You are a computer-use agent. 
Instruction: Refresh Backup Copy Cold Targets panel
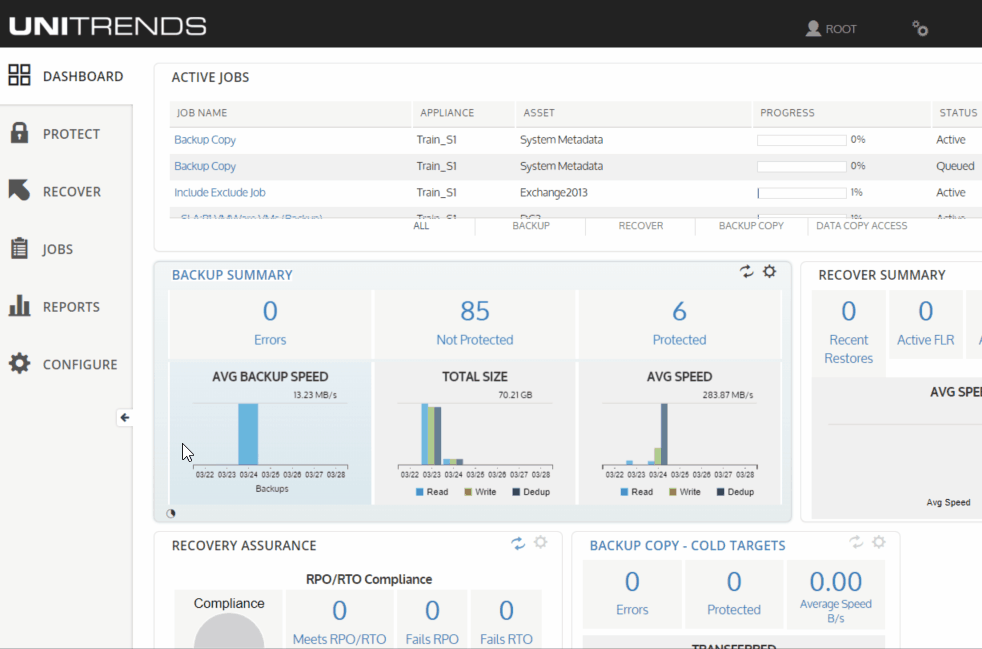coord(856,542)
